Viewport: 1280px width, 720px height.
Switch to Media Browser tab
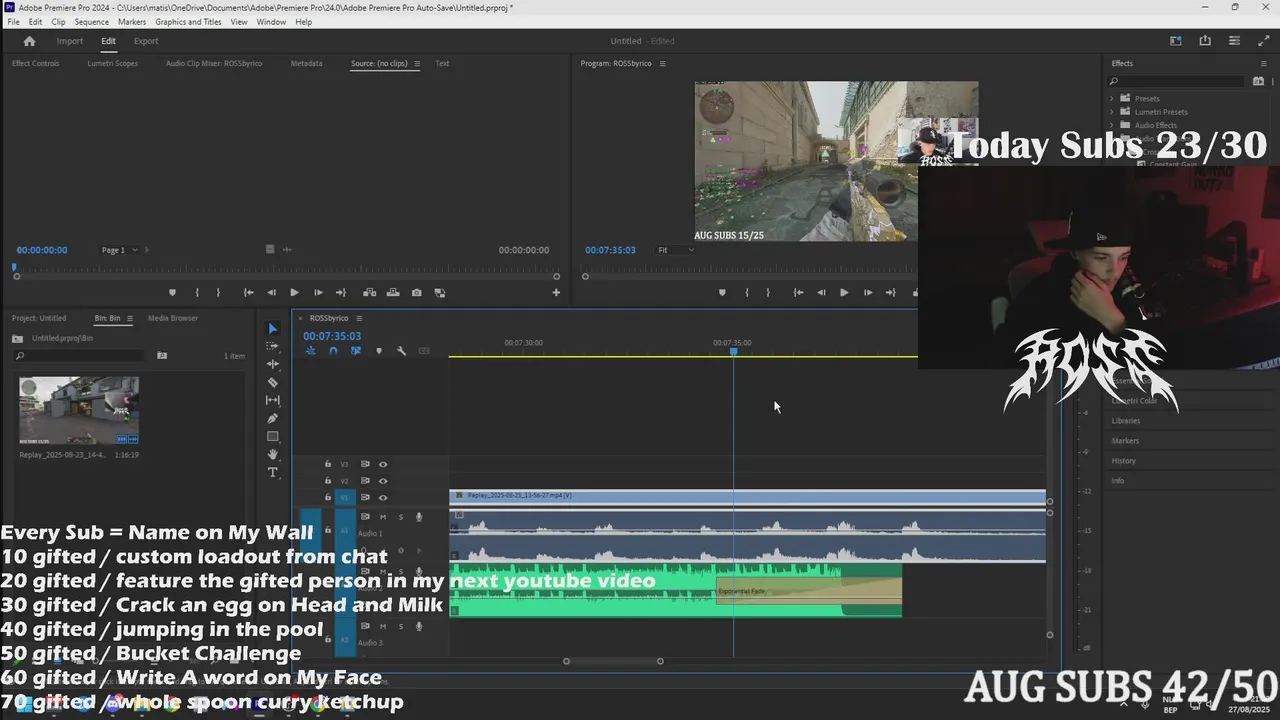coord(173,318)
